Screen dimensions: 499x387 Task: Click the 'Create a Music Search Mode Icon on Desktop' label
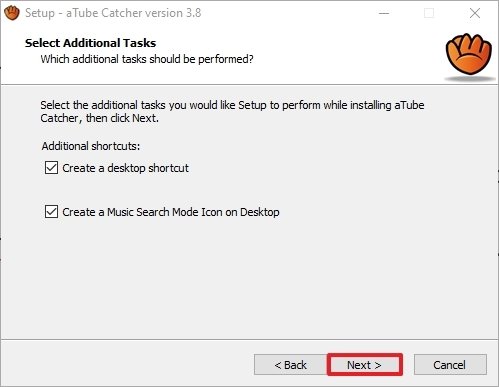(171, 212)
